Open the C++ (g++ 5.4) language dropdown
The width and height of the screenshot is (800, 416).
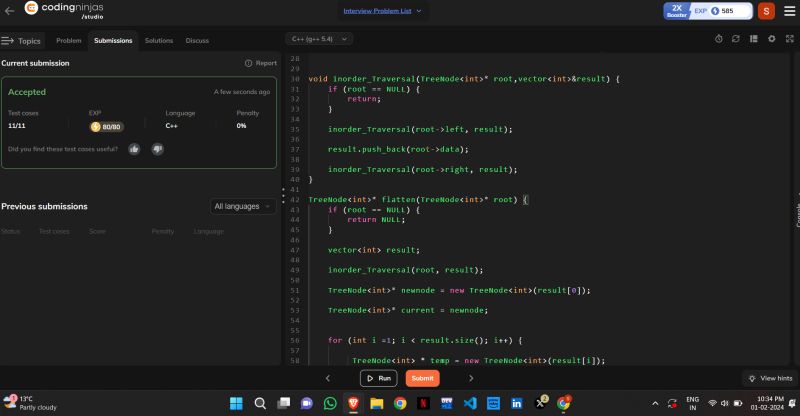pos(319,39)
